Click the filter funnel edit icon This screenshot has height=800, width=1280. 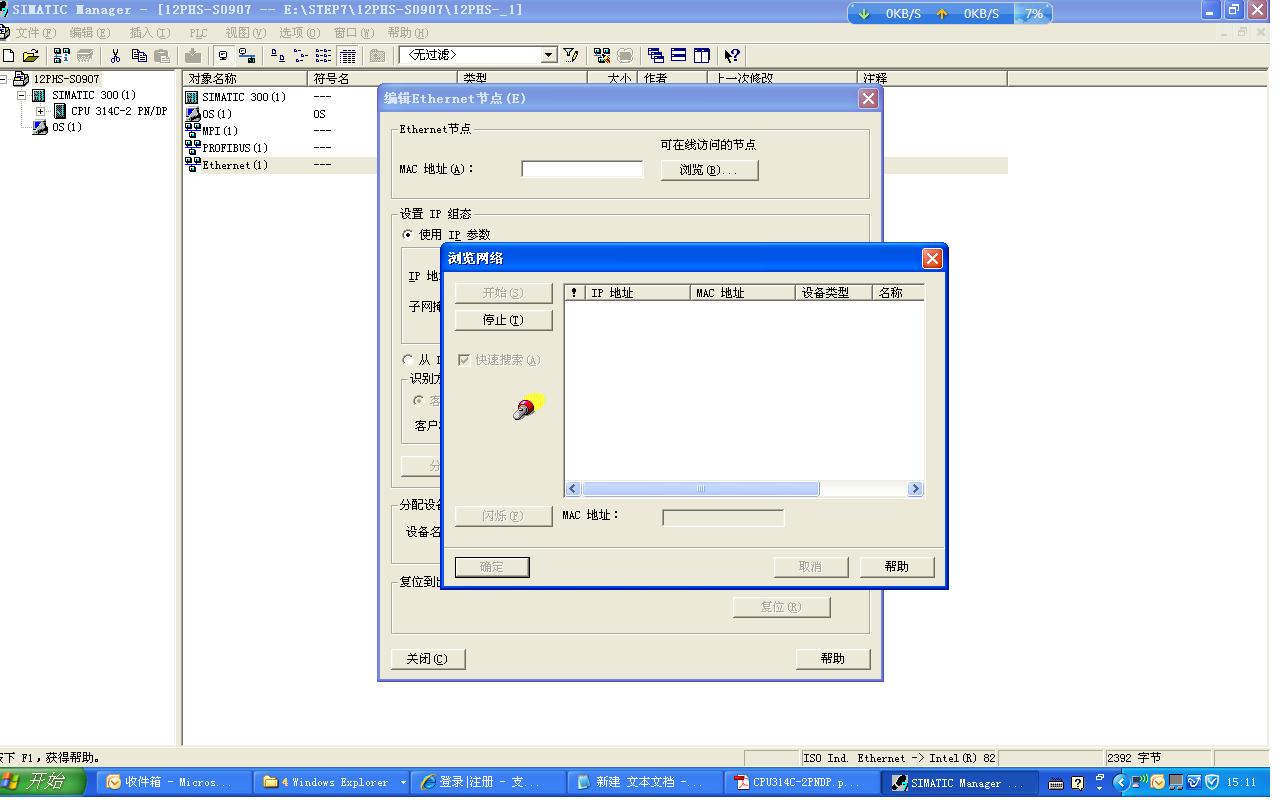click(571, 56)
